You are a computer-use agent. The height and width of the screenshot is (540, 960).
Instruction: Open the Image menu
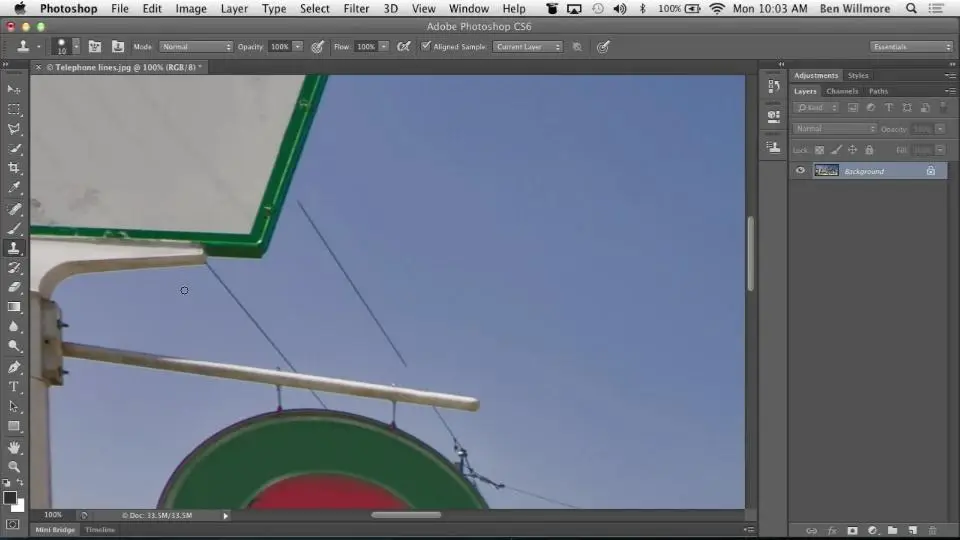191,9
